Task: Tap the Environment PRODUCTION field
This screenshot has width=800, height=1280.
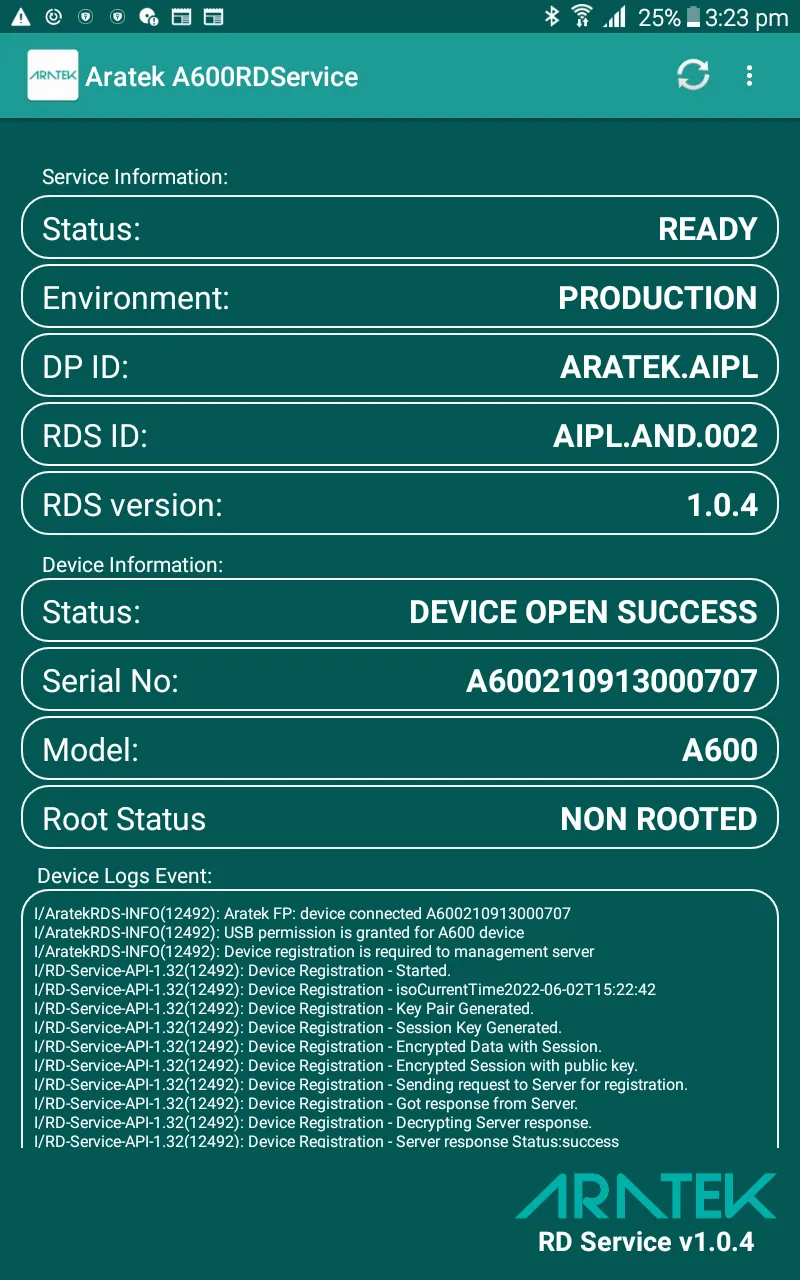Action: [x=398, y=297]
